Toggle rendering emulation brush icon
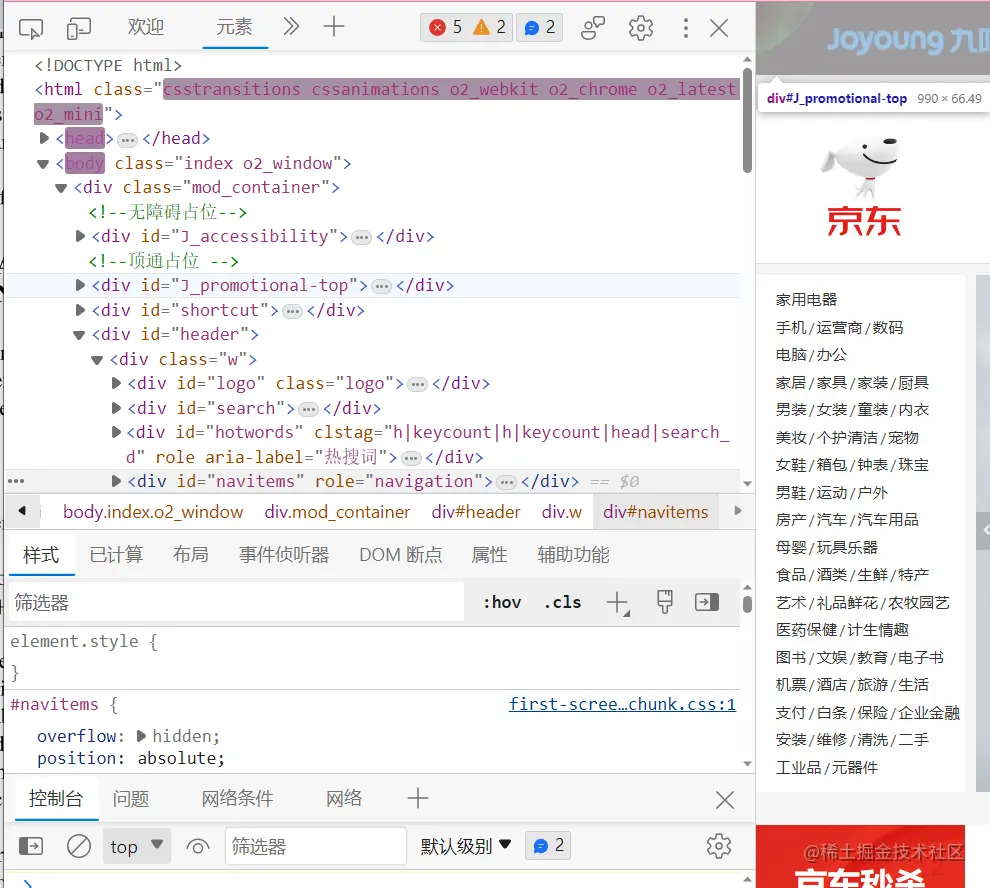The width and height of the screenshot is (990, 888). [665, 602]
